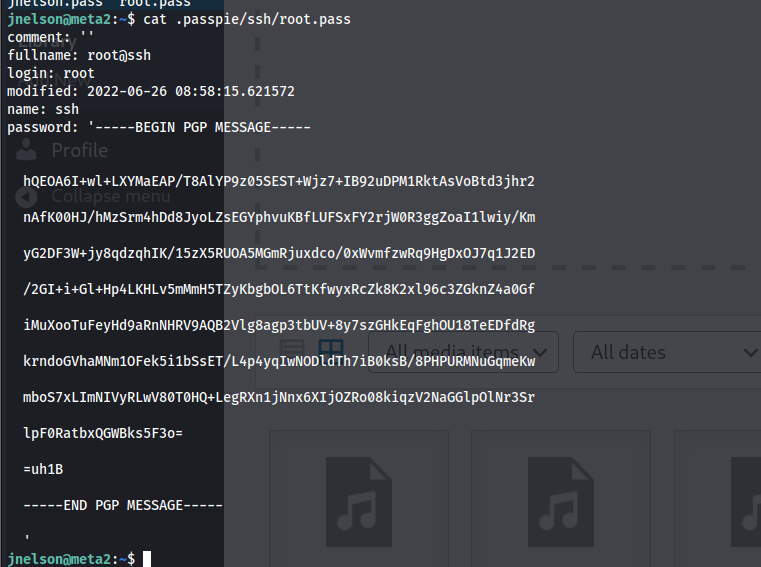Click the 'cat .passpie/ssh/root.pass' command text

click(x=247, y=19)
